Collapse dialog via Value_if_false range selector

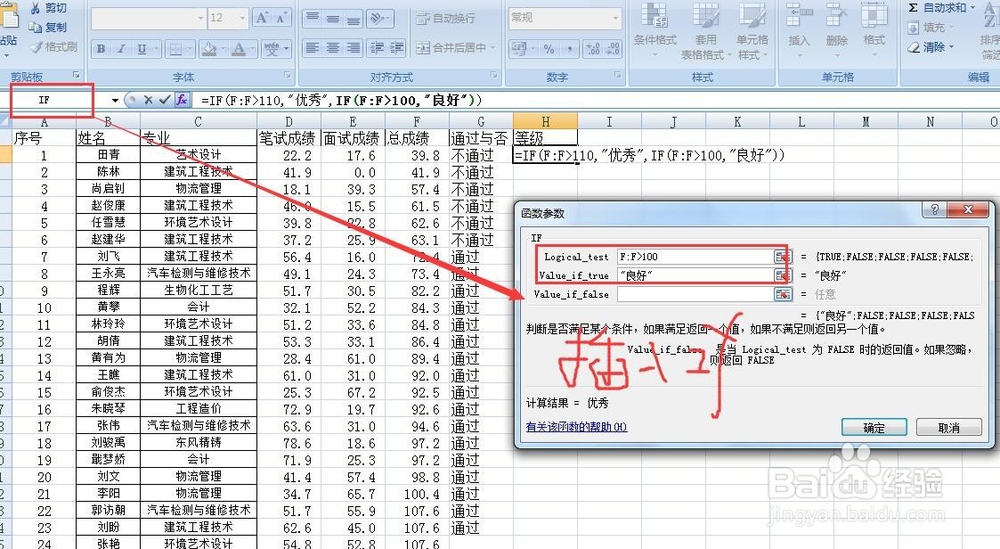coord(783,294)
